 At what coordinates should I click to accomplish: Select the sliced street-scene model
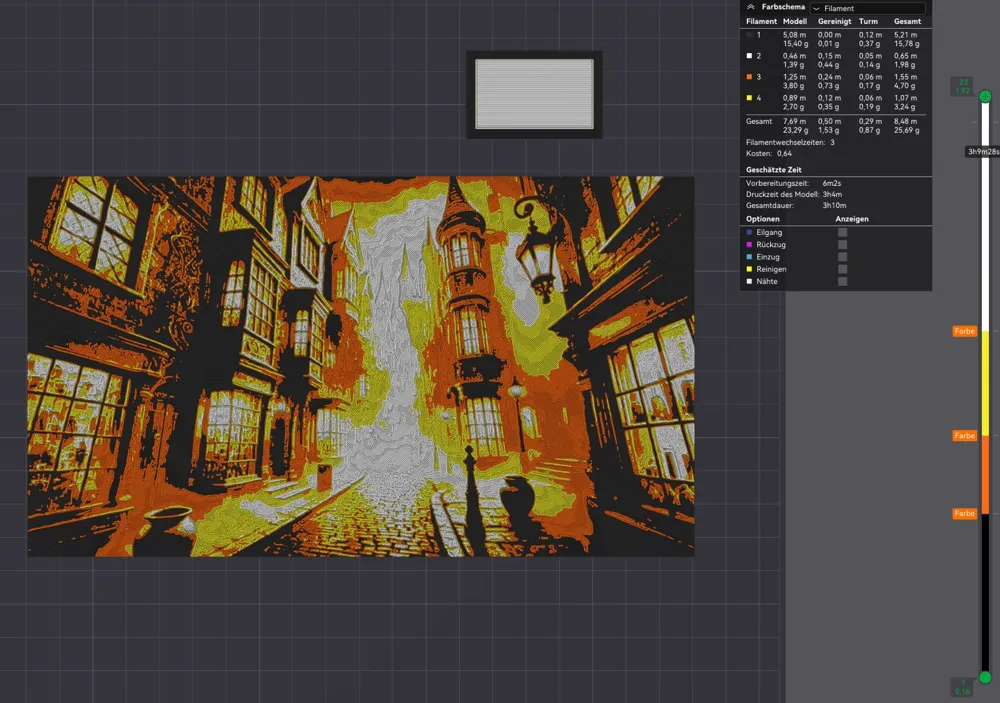click(360, 366)
